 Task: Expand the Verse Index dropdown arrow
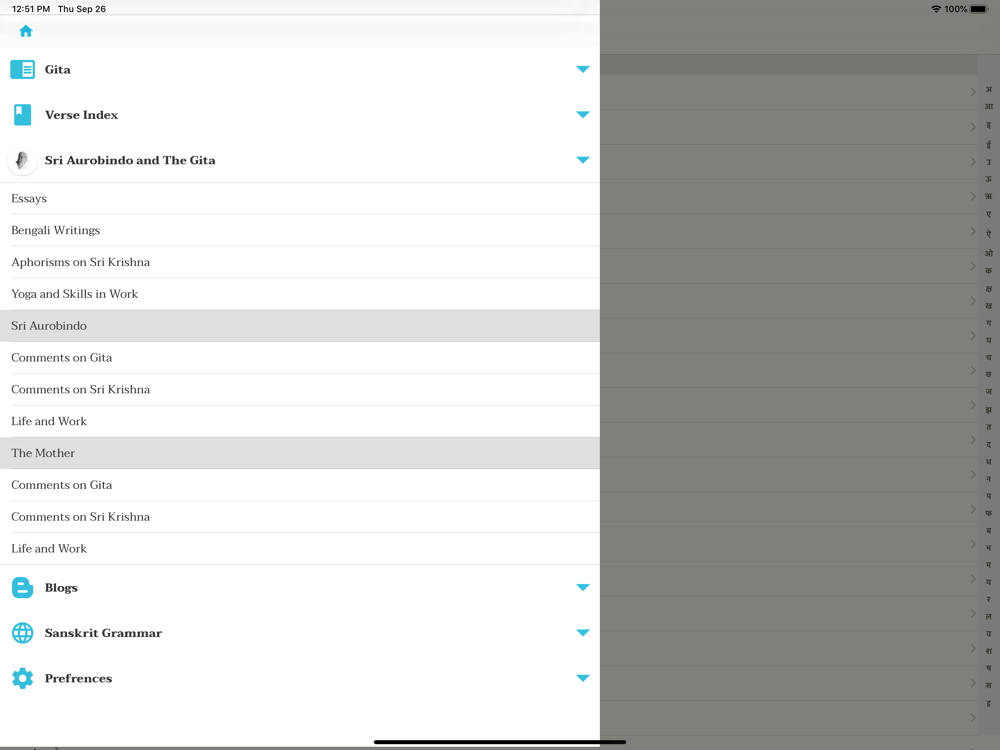(x=583, y=115)
